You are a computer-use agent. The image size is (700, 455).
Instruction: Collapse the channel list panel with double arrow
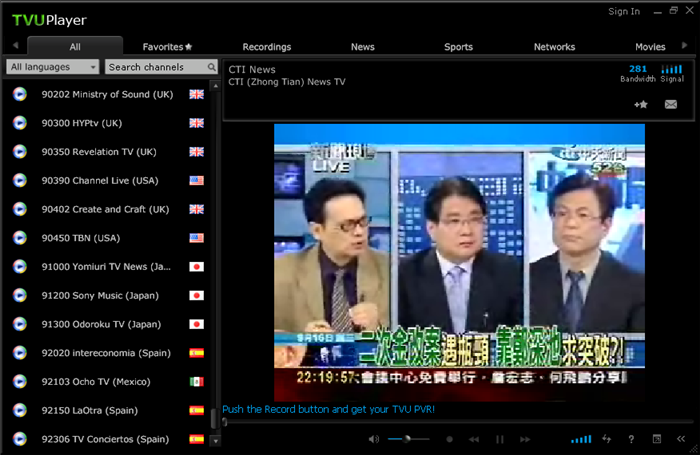pyautogui.click(x=681, y=439)
